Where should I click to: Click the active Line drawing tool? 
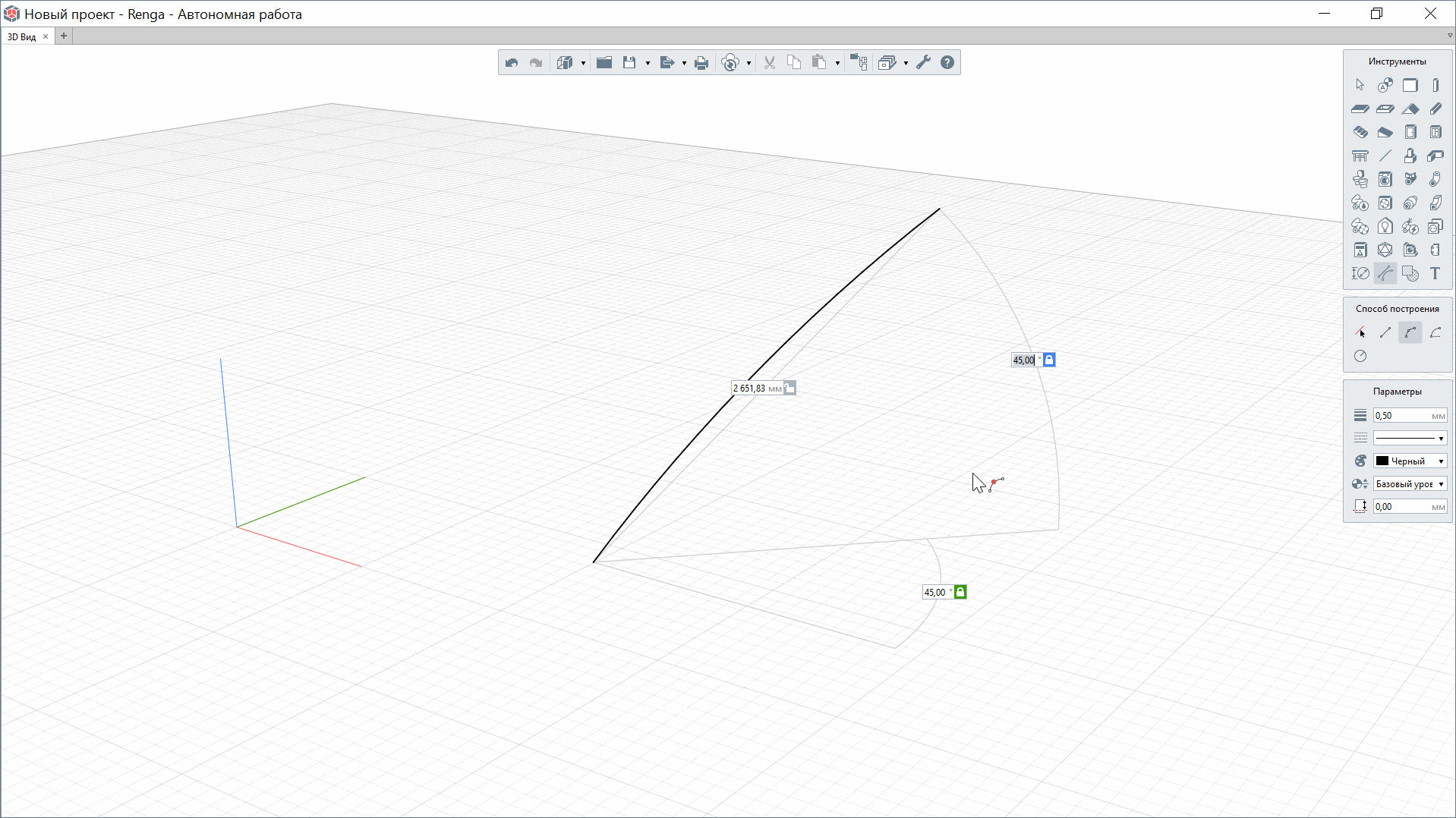tap(1385, 273)
